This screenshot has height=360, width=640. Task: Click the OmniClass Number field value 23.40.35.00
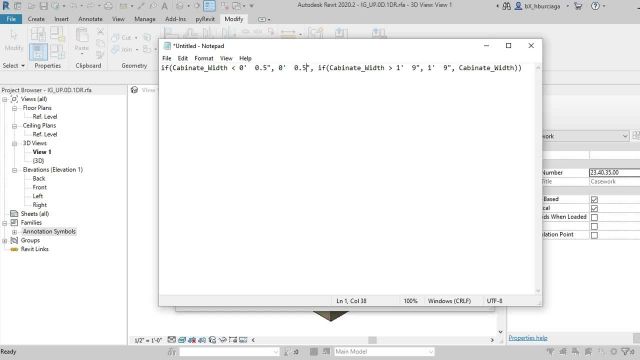pyautogui.click(x=614, y=173)
